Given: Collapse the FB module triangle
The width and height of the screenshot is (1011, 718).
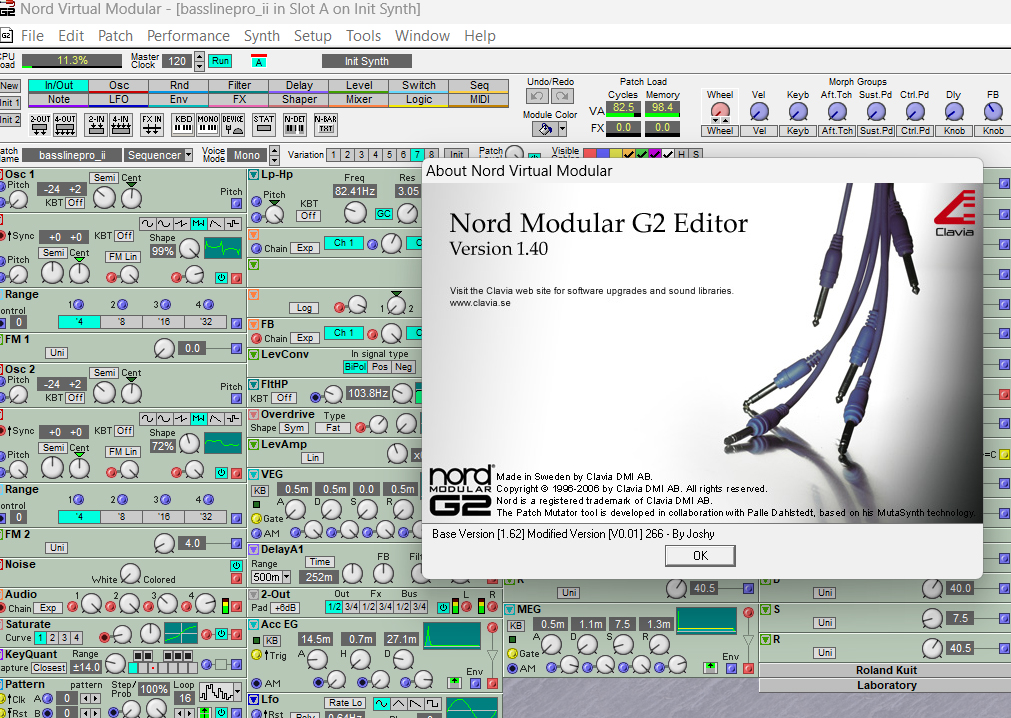Looking at the screenshot, I should tap(253, 324).
